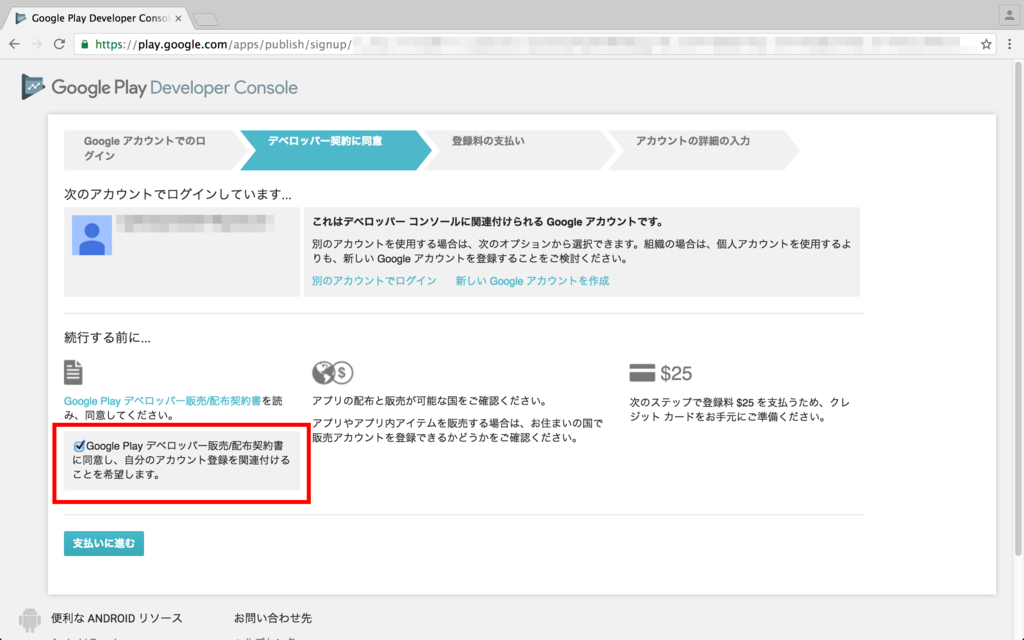Open the Google Play デベロッパー販売/配布契約書 link

[162, 400]
